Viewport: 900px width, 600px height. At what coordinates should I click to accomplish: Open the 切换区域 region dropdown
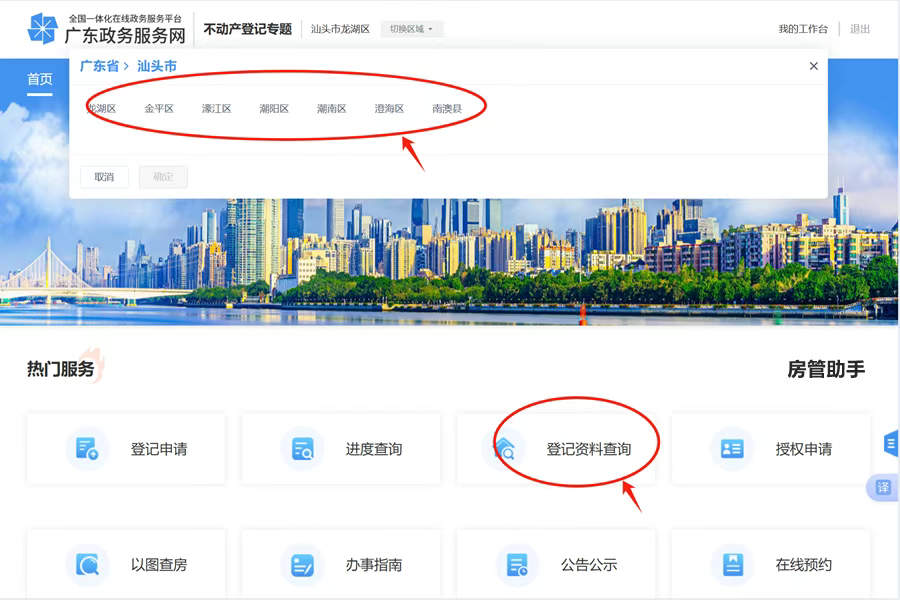click(411, 29)
